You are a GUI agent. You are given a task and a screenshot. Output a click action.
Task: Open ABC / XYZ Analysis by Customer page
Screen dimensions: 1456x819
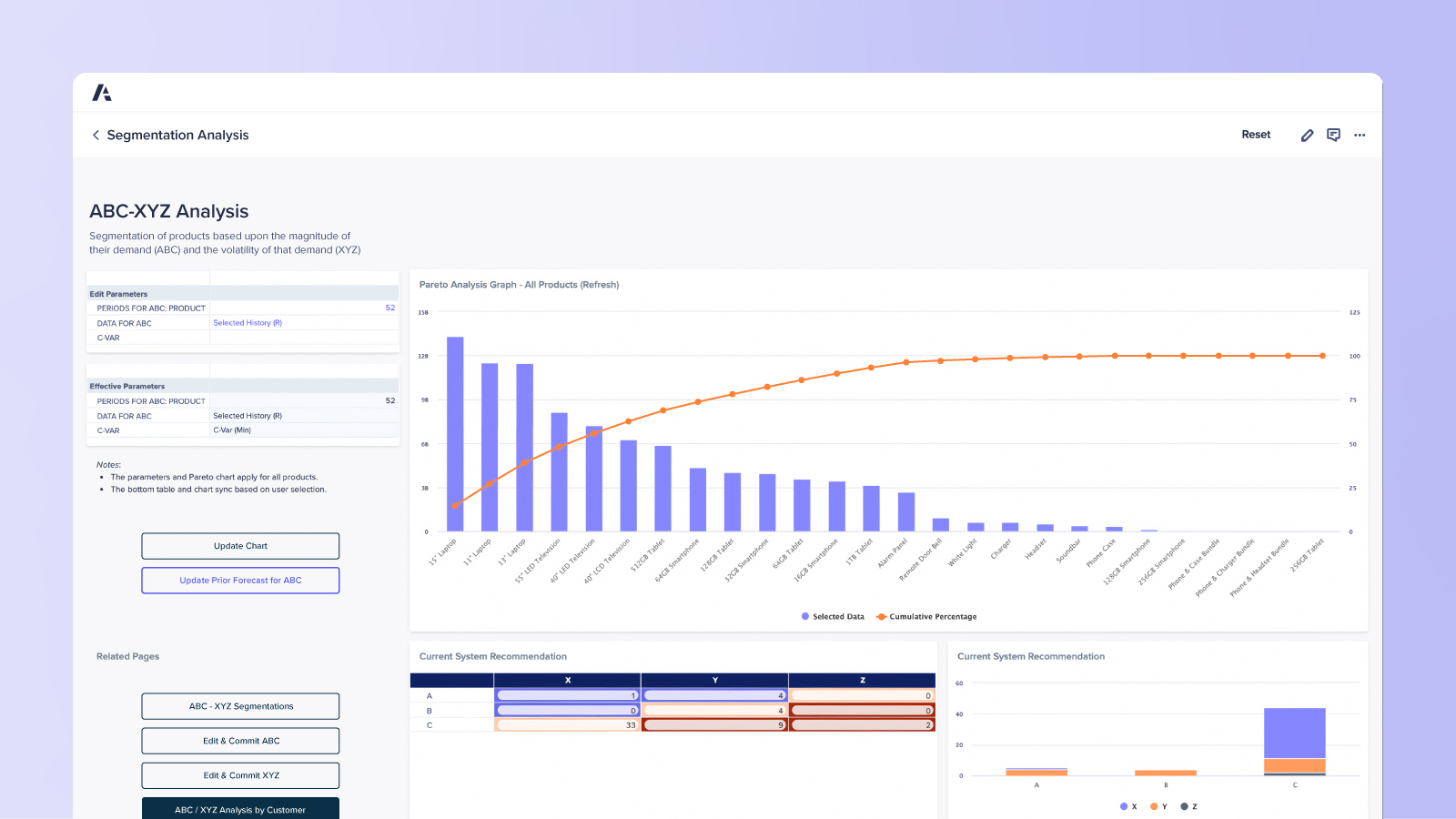click(239, 810)
